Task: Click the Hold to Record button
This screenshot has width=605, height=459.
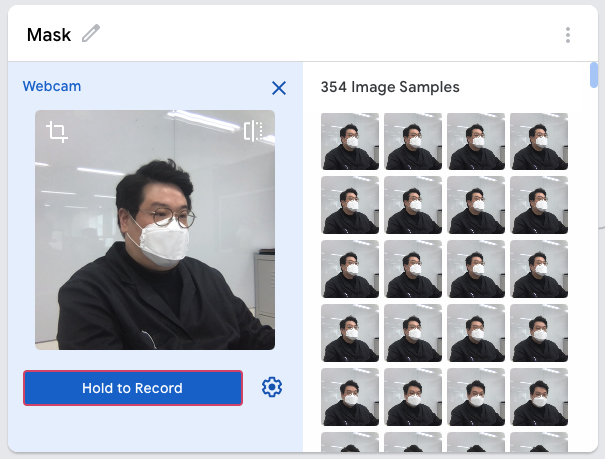Action: [x=133, y=388]
